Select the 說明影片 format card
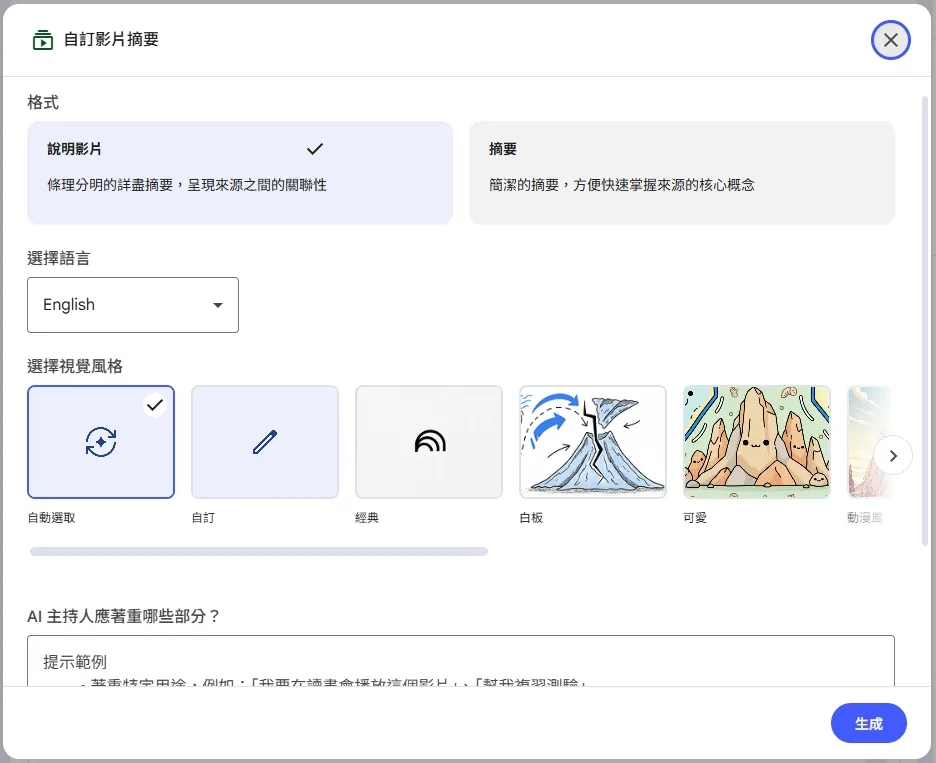Screen dimensions: 936x763 point(240,170)
